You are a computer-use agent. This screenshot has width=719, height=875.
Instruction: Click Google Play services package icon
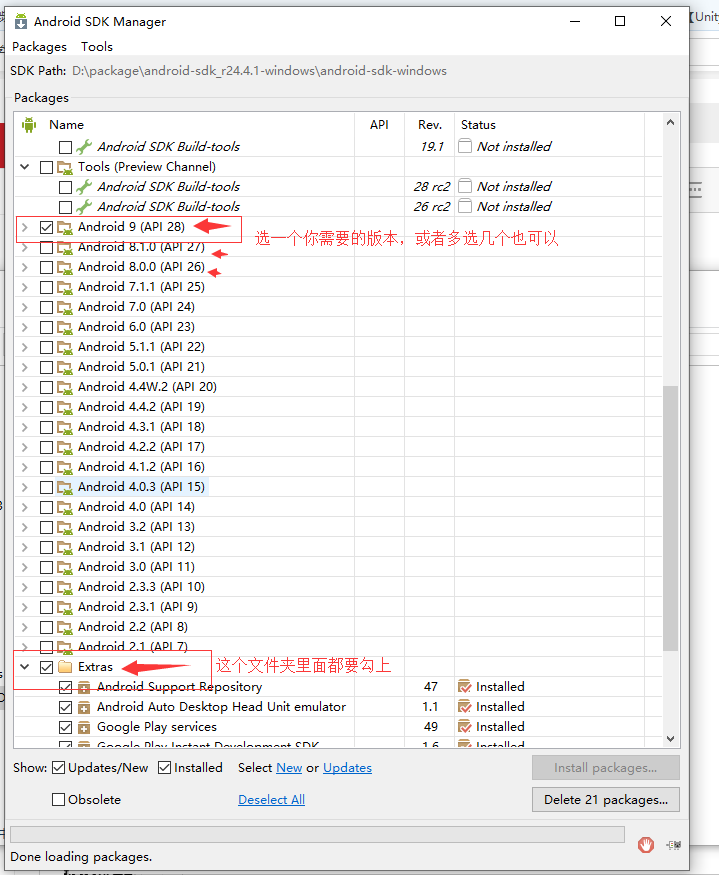point(84,728)
